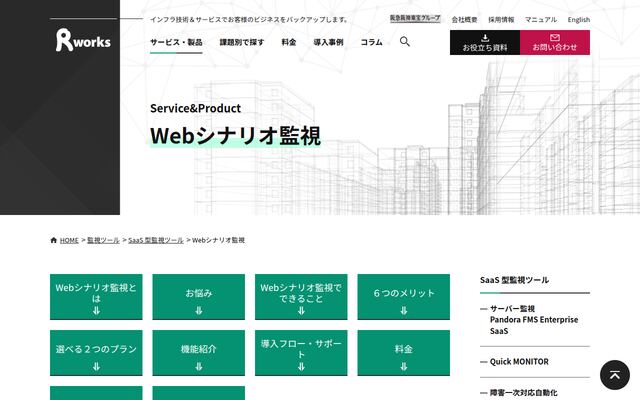Viewport: 640px width, 400px height.
Task: Click the 監視ツール breadcrumb link
Action: point(103,240)
